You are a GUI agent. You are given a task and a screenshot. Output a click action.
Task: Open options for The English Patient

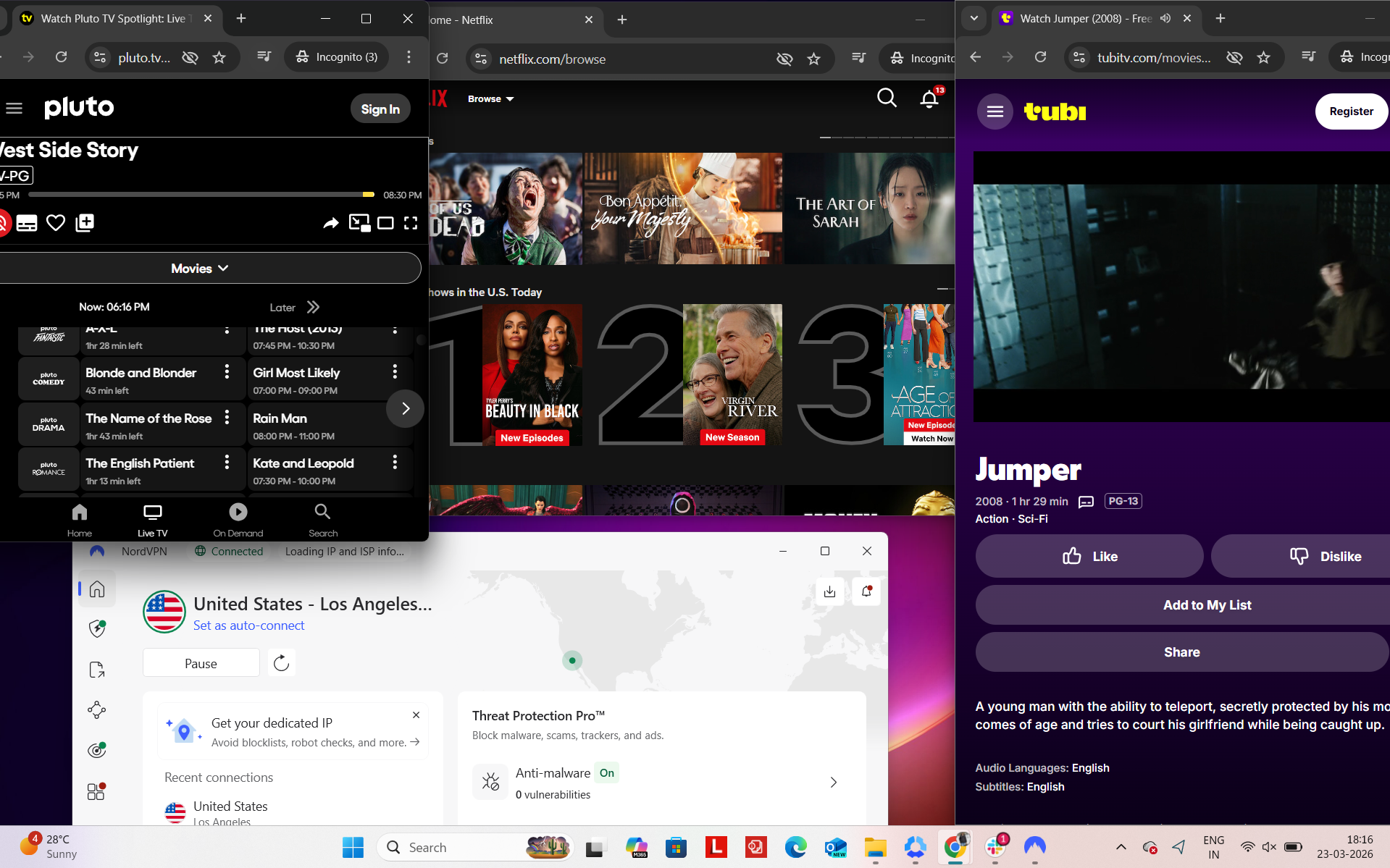tap(227, 462)
